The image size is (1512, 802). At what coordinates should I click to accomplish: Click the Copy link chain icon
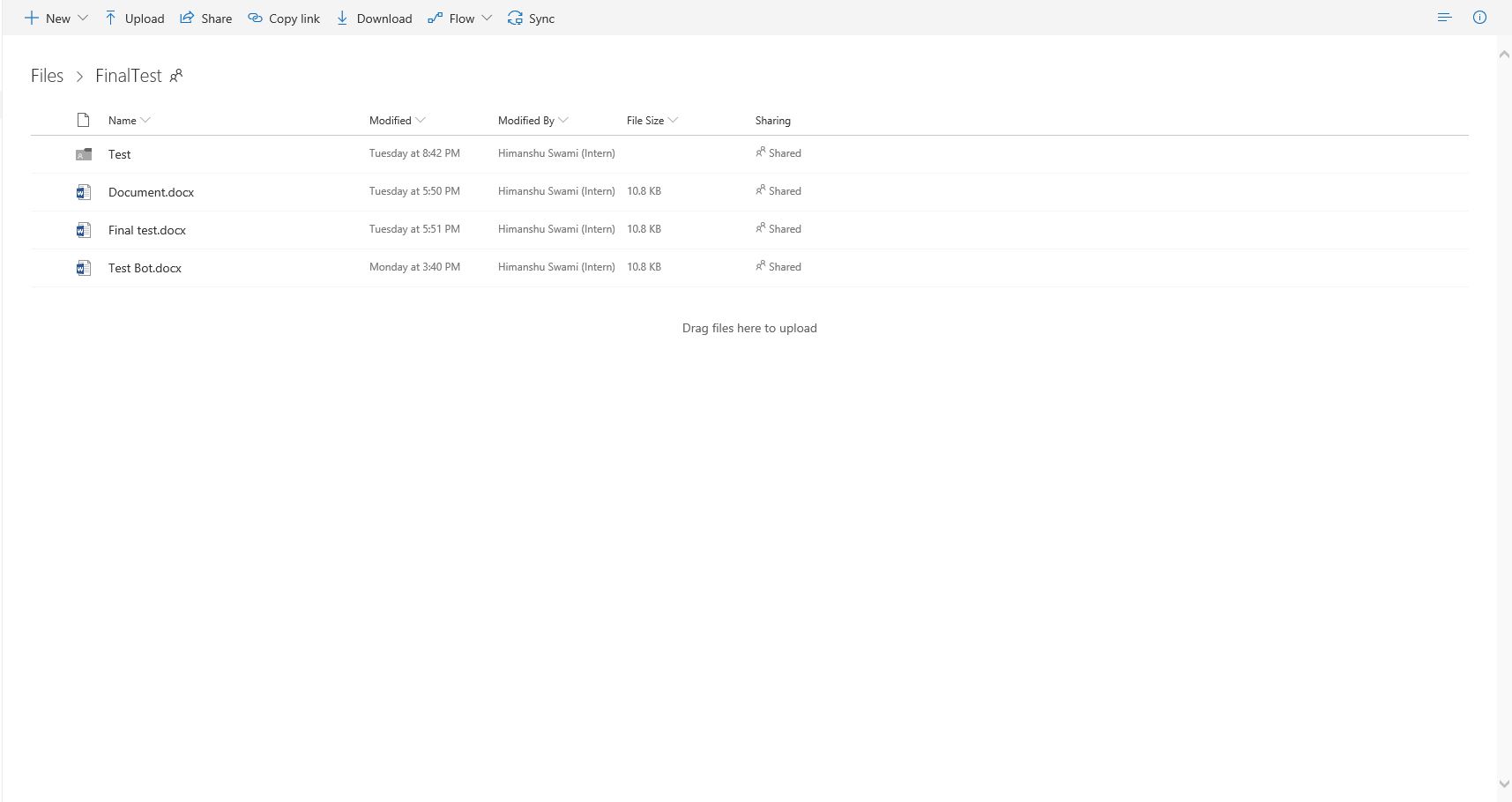pos(255,18)
